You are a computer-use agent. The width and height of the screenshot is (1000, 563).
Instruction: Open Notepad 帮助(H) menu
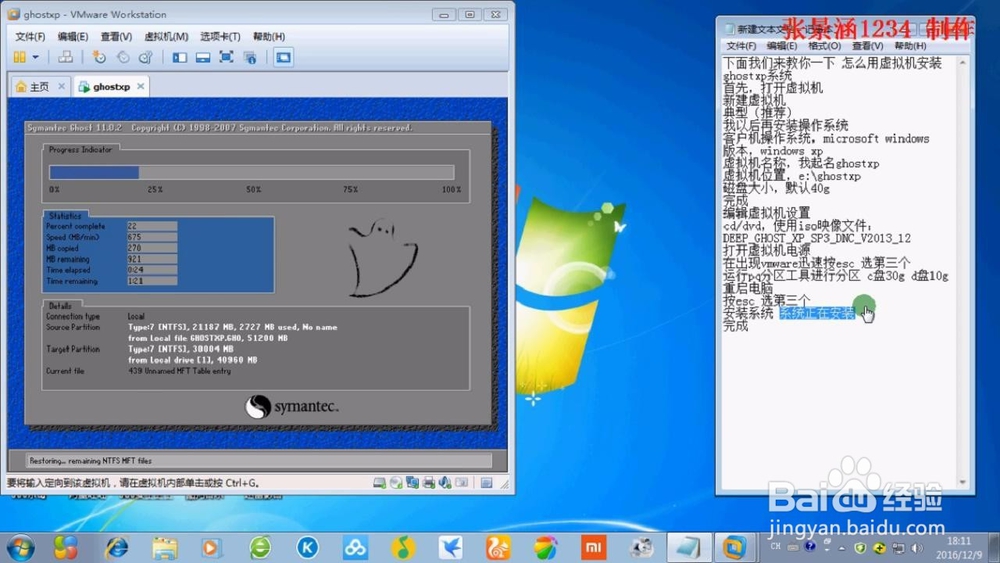[x=910, y=46]
